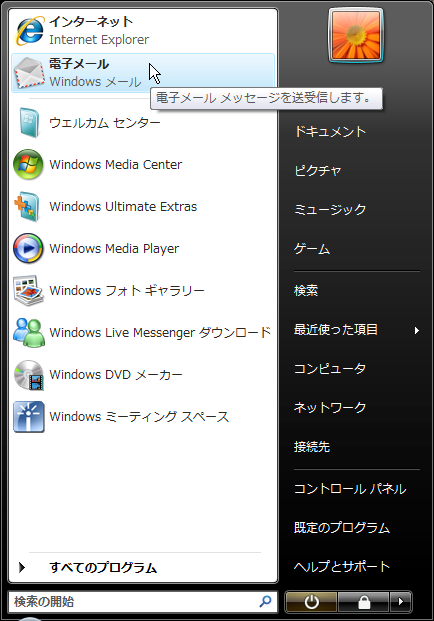Launch Windows Media Player icon
434x621 pixels.
click(28, 248)
